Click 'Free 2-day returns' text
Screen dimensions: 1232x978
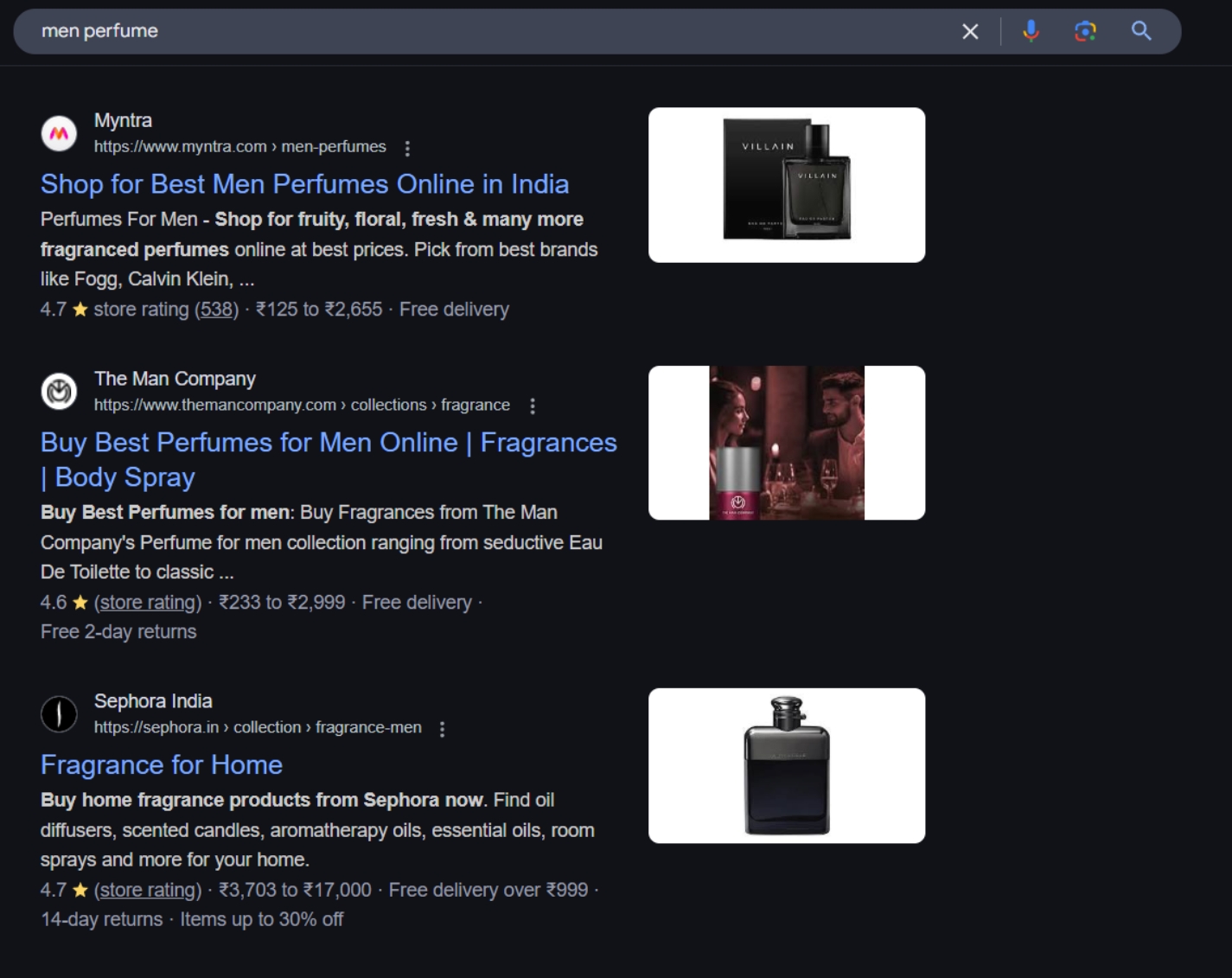(118, 632)
